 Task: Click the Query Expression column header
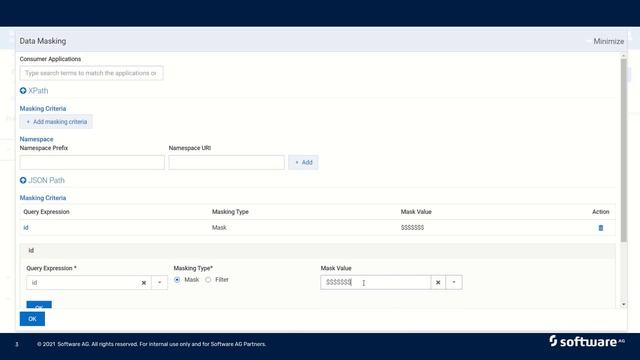click(46, 212)
